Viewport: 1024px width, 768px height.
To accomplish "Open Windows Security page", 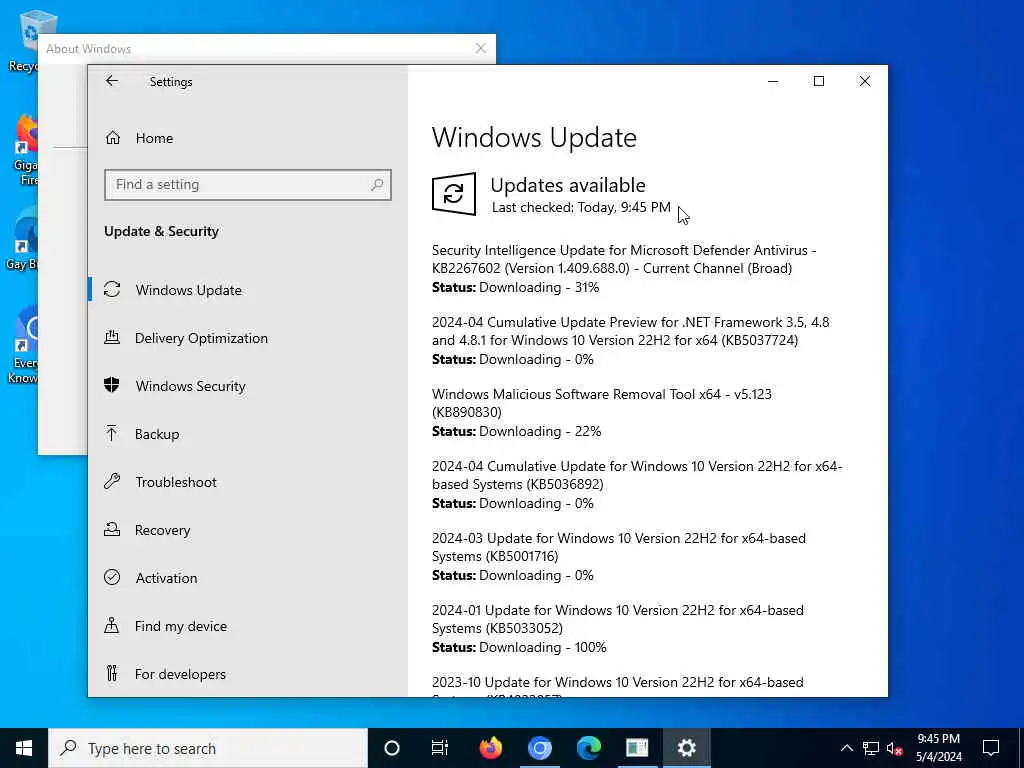I will pyautogui.click(x=191, y=386).
